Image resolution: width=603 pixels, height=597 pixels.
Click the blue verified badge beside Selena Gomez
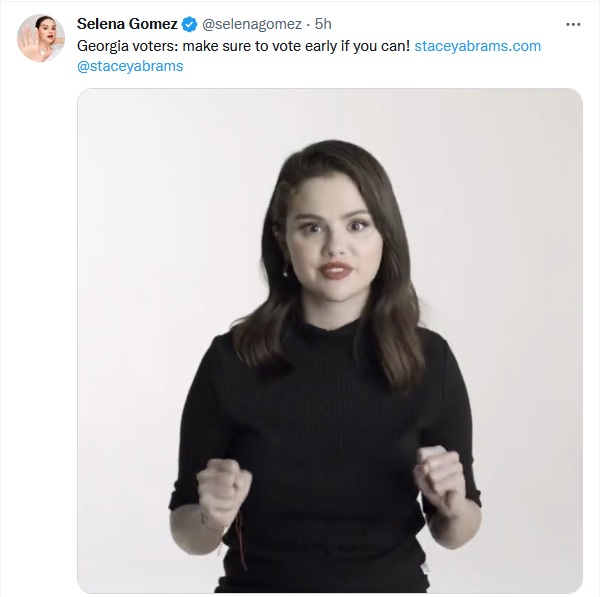click(x=188, y=25)
